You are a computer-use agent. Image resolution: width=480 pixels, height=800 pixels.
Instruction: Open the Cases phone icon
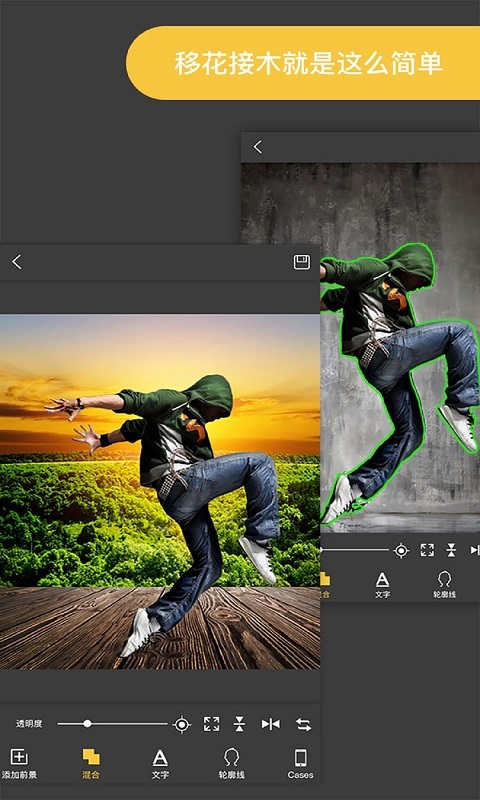300,764
